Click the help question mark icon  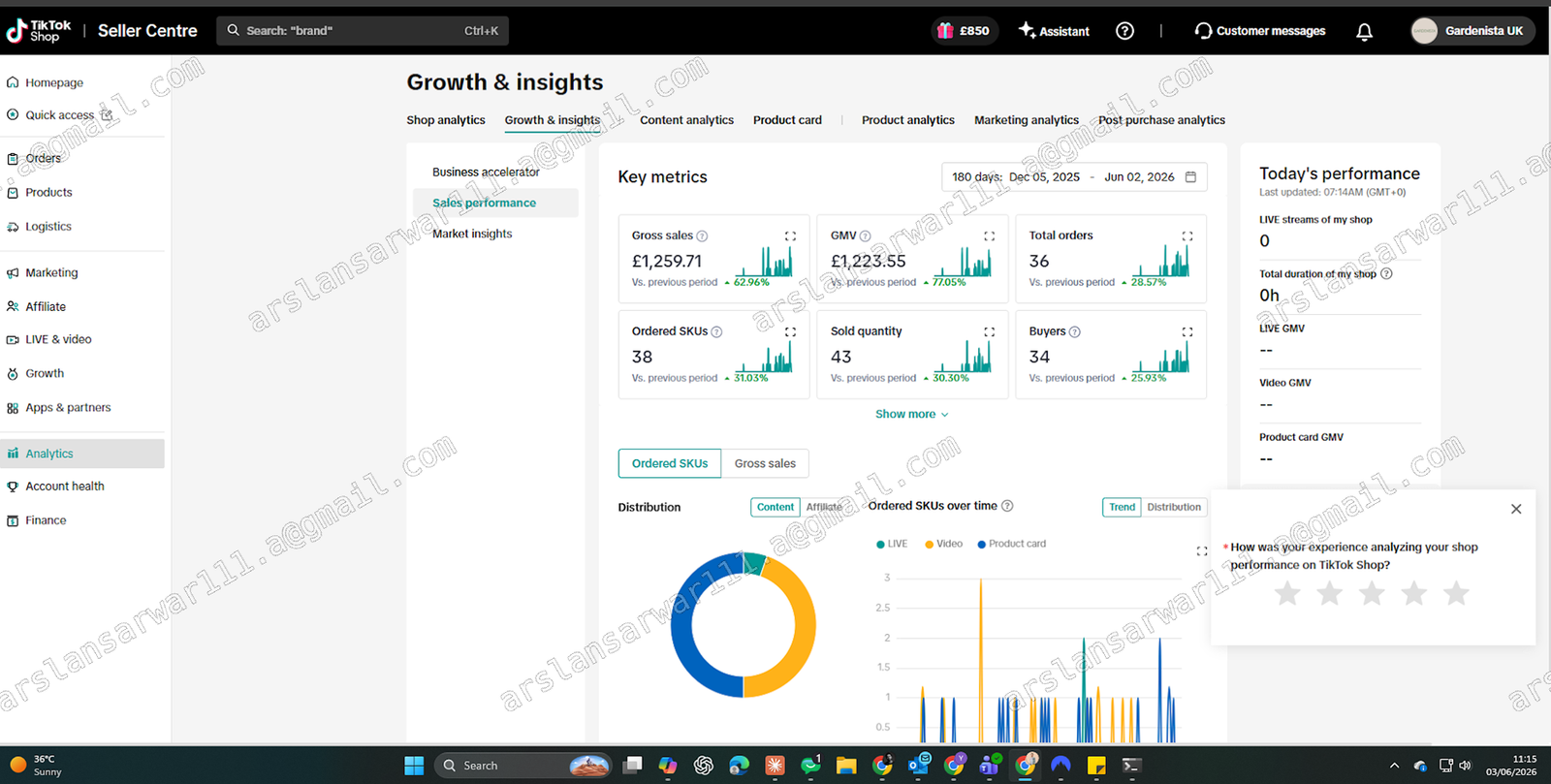pos(1124,31)
